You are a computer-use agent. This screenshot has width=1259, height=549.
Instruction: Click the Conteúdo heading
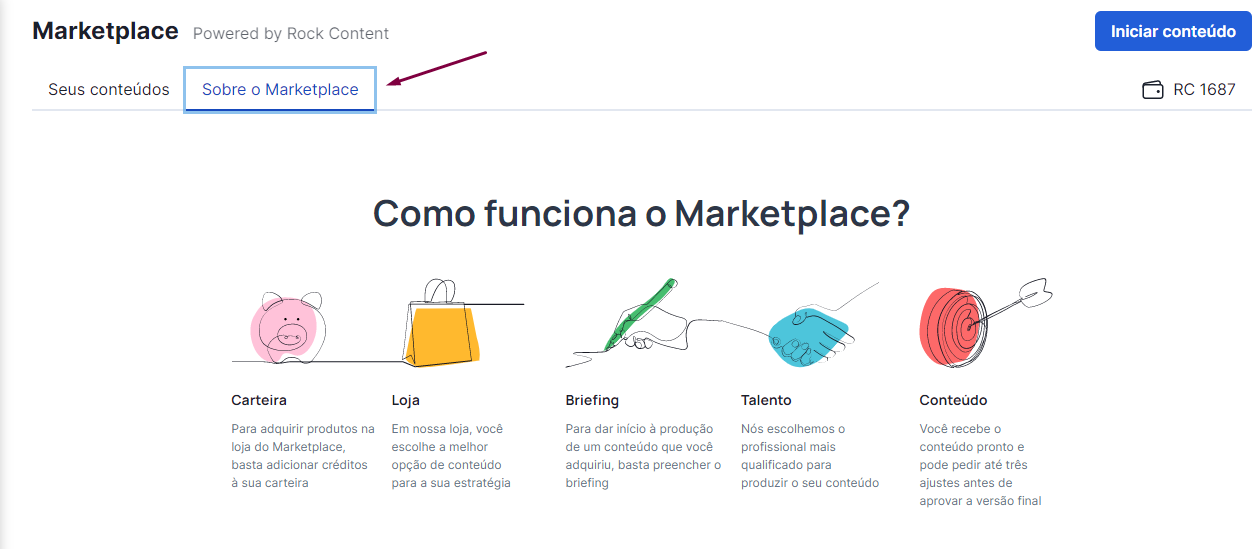[953, 400]
